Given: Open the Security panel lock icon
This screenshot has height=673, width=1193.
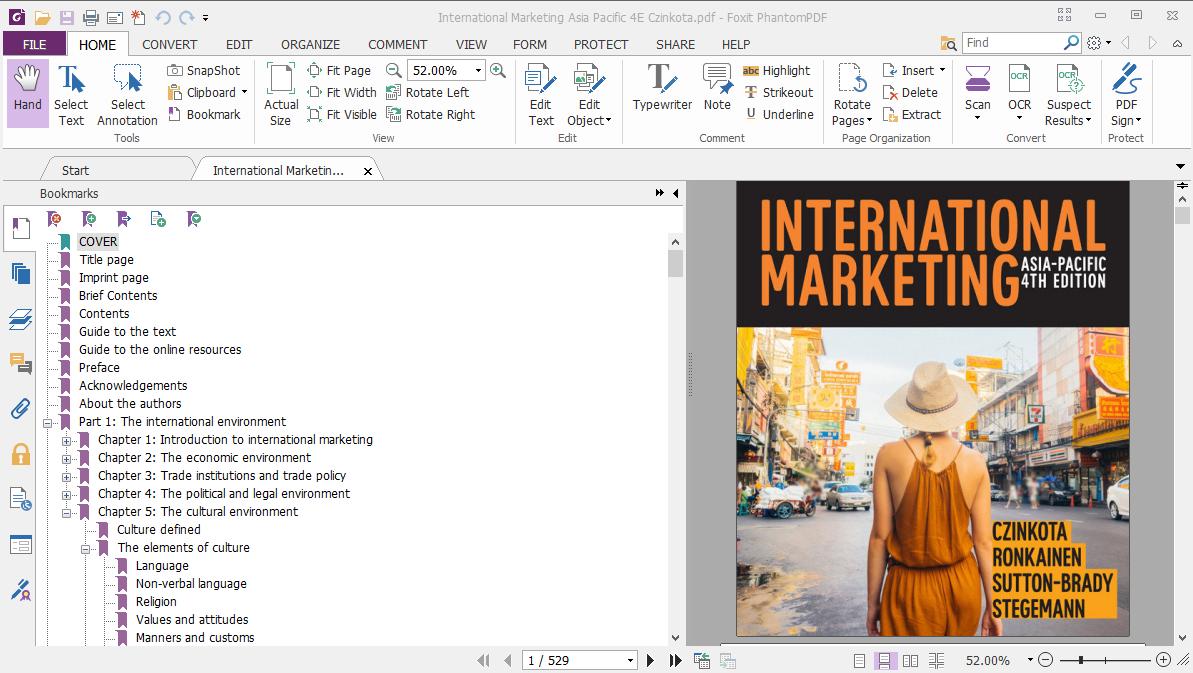Looking at the screenshot, I should click(20, 454).
